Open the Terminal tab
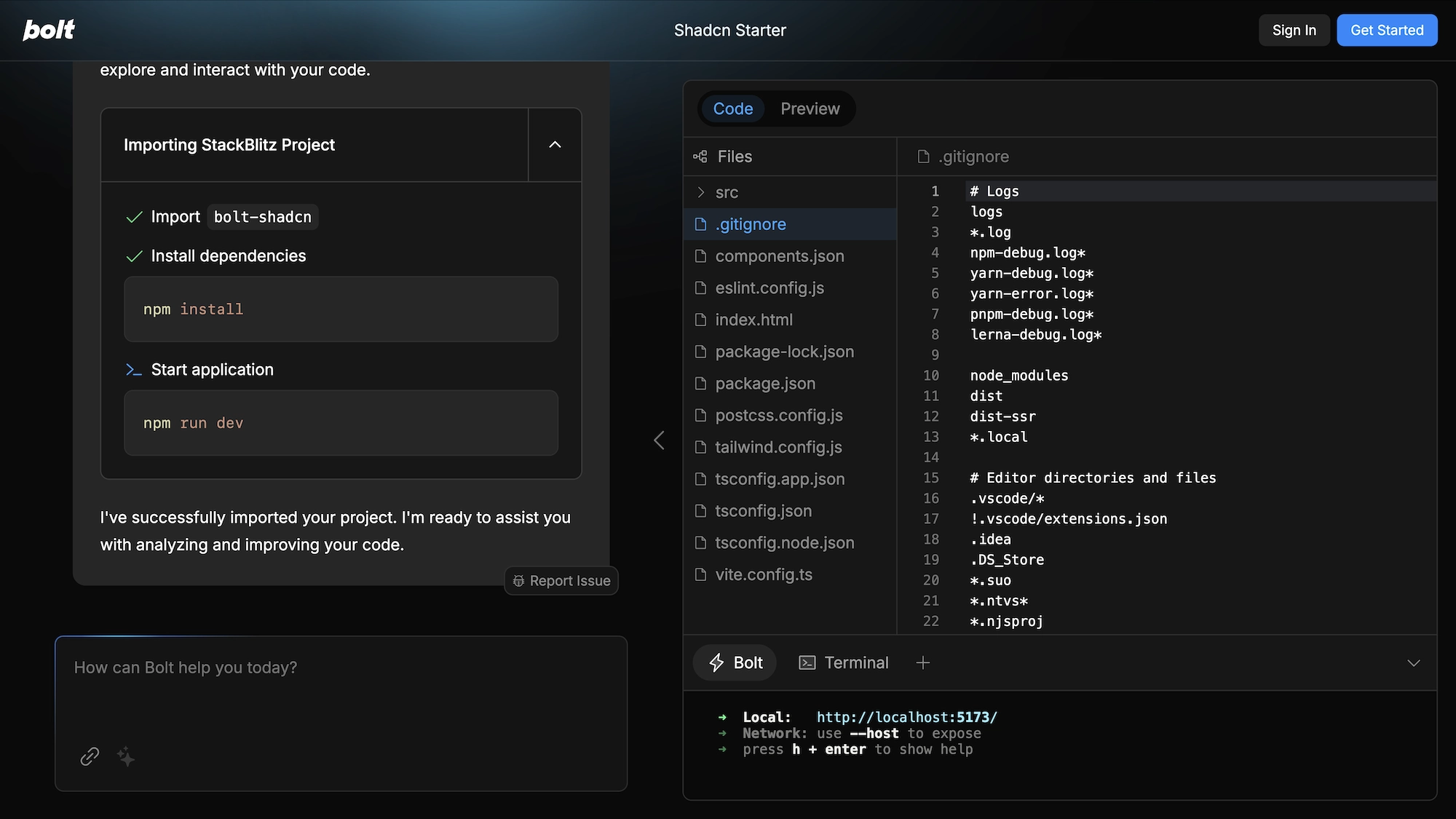1456x819 pixels. [x=844, y=662]
